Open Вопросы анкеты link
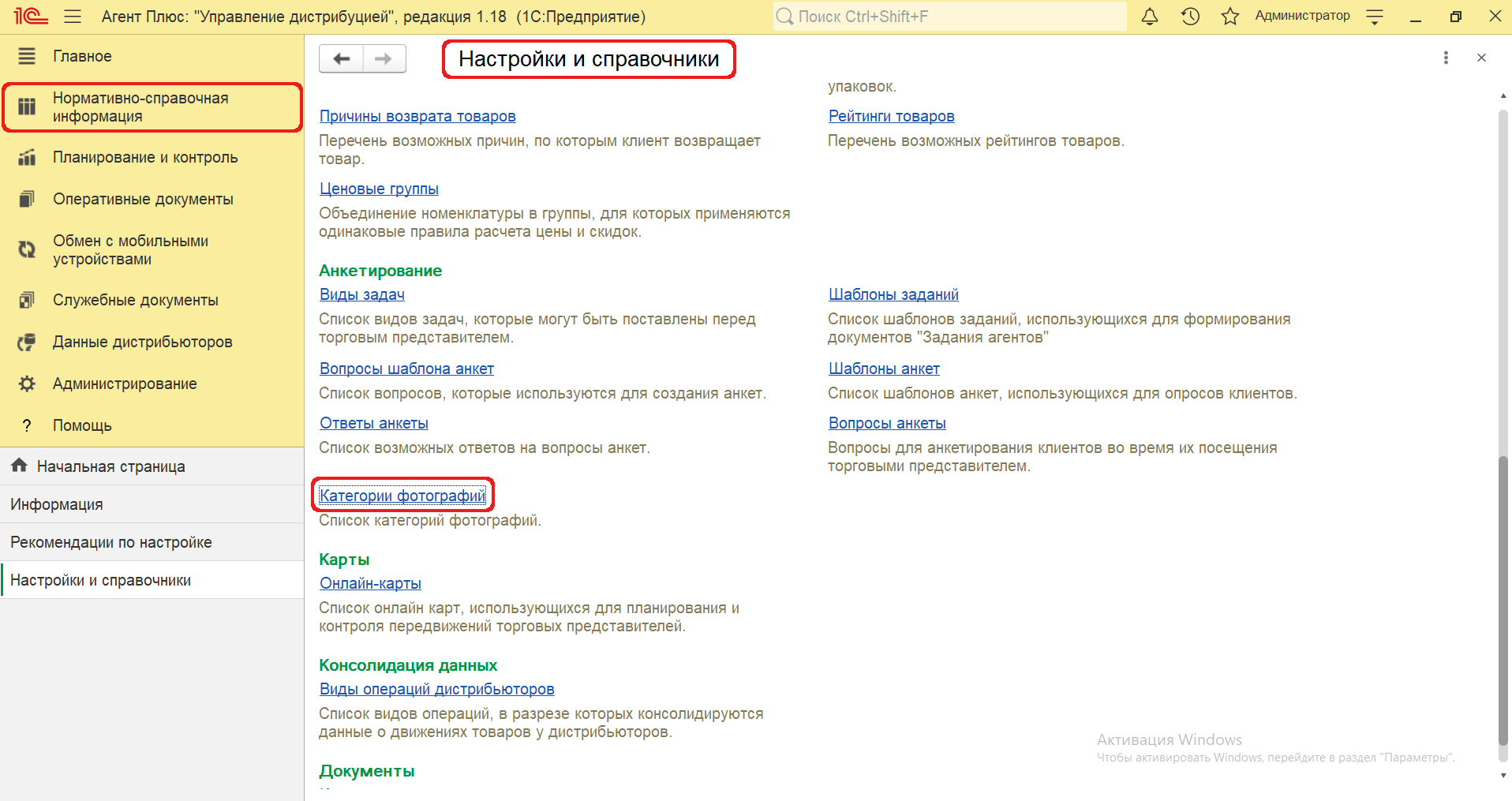Viewport: 1512px width, 801px height. (887, 423)
